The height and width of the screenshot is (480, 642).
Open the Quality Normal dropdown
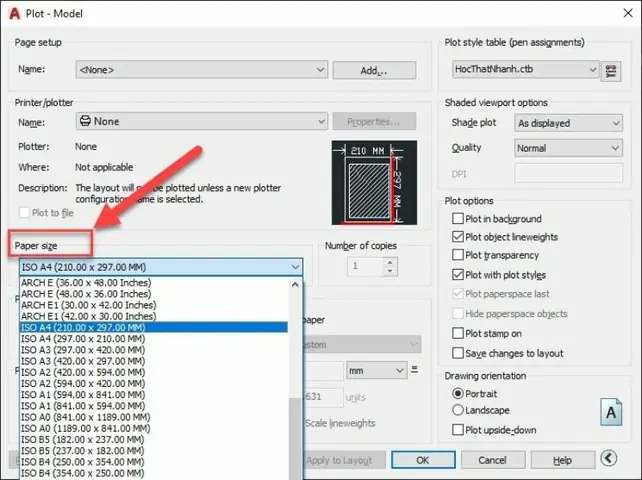coord(568,148)
